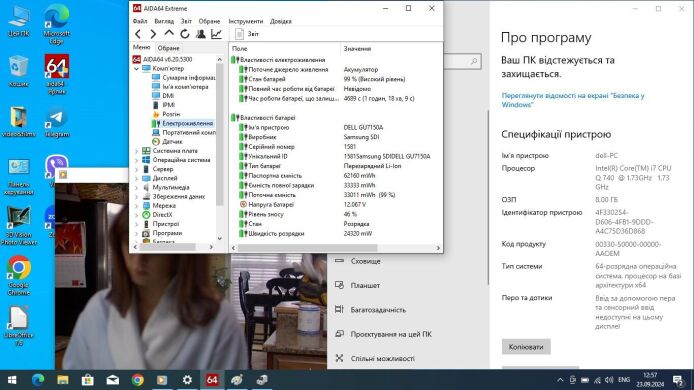Open the Вигляд menu
This screenshot has width=694, height=390.
[164, 21]
